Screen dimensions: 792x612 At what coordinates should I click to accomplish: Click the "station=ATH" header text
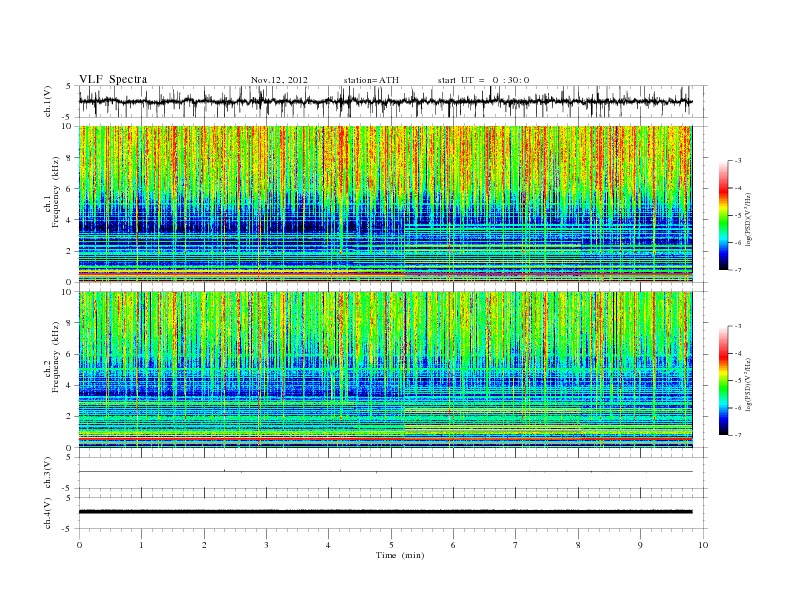[371, 80]
